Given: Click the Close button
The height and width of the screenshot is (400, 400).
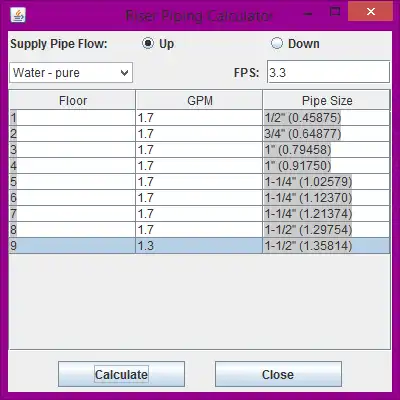Looking at the screenshot, I should pos(278,374).
